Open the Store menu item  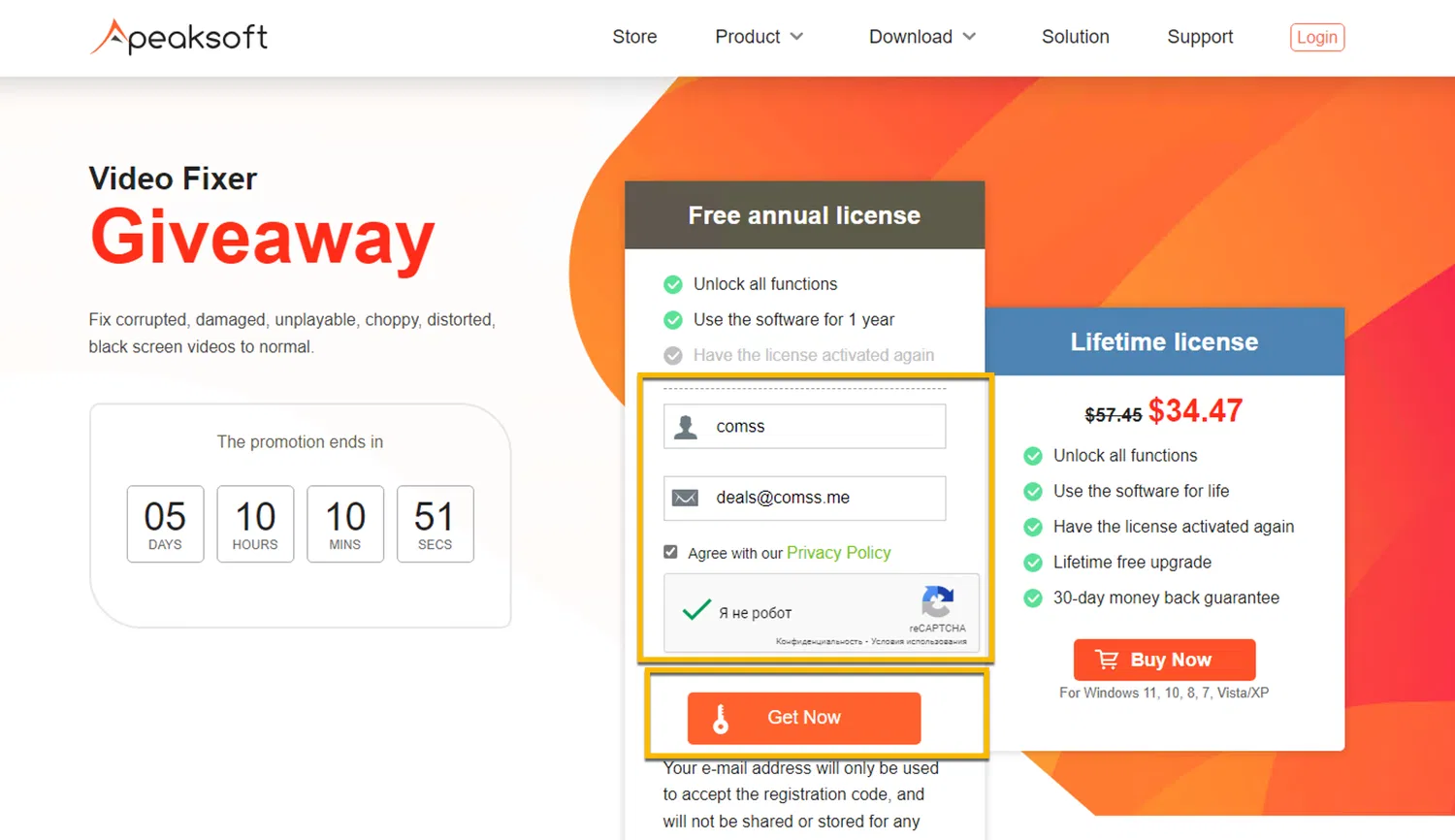(634, 37)
